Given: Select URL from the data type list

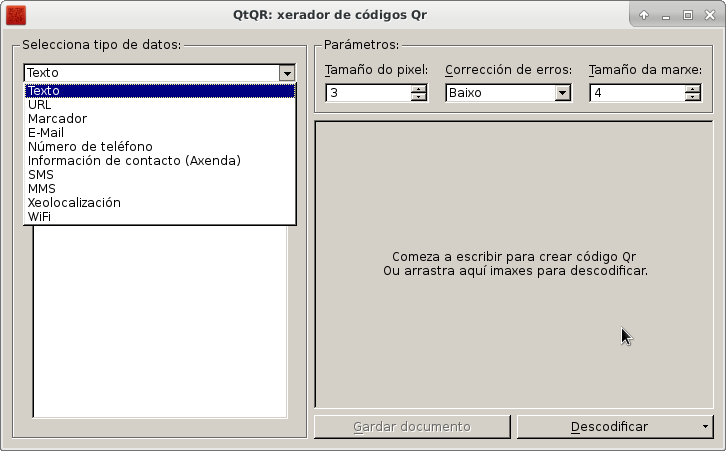Looking at the screenshot, I should point(40,105).
